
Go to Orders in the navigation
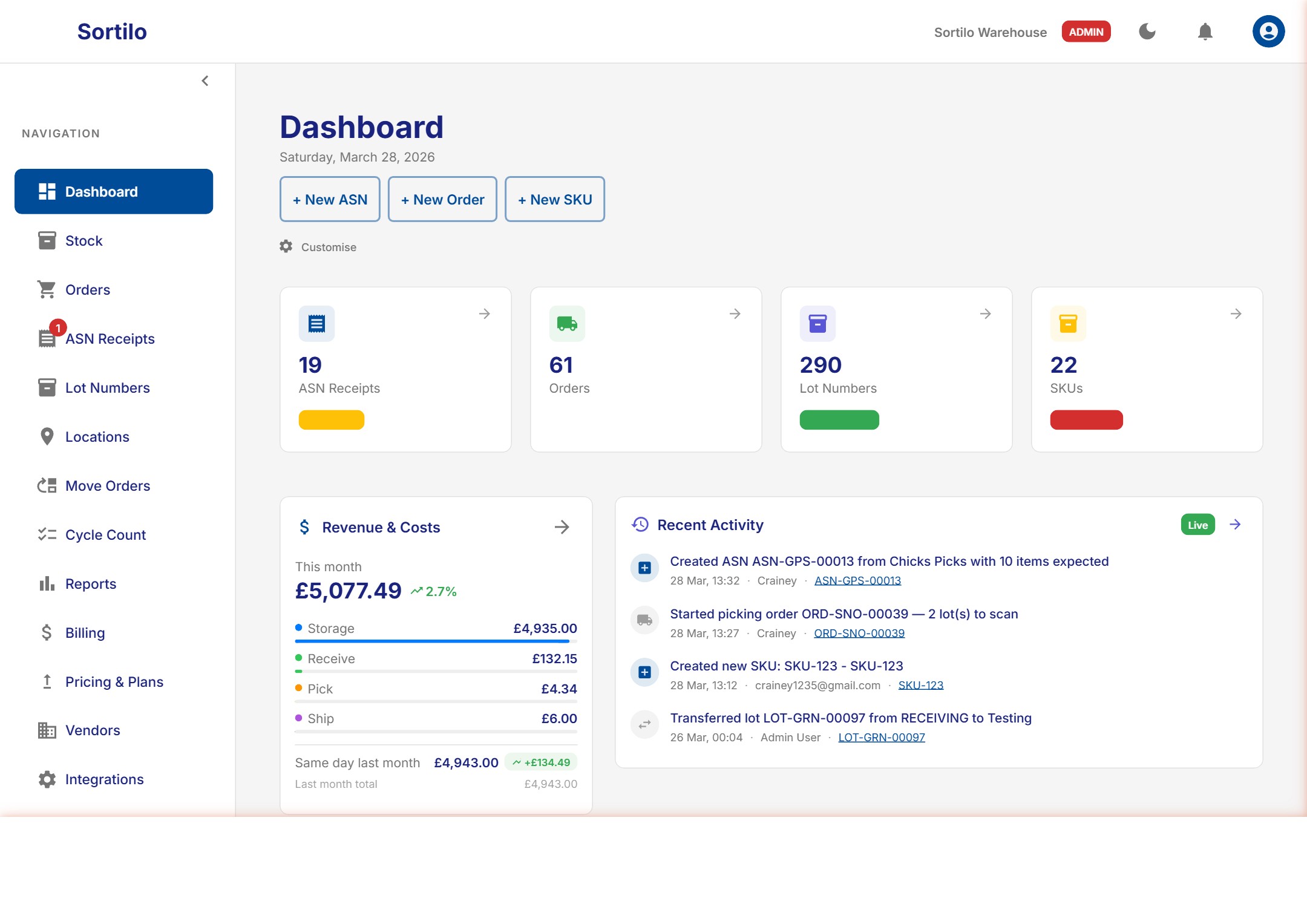coord(114,290)
